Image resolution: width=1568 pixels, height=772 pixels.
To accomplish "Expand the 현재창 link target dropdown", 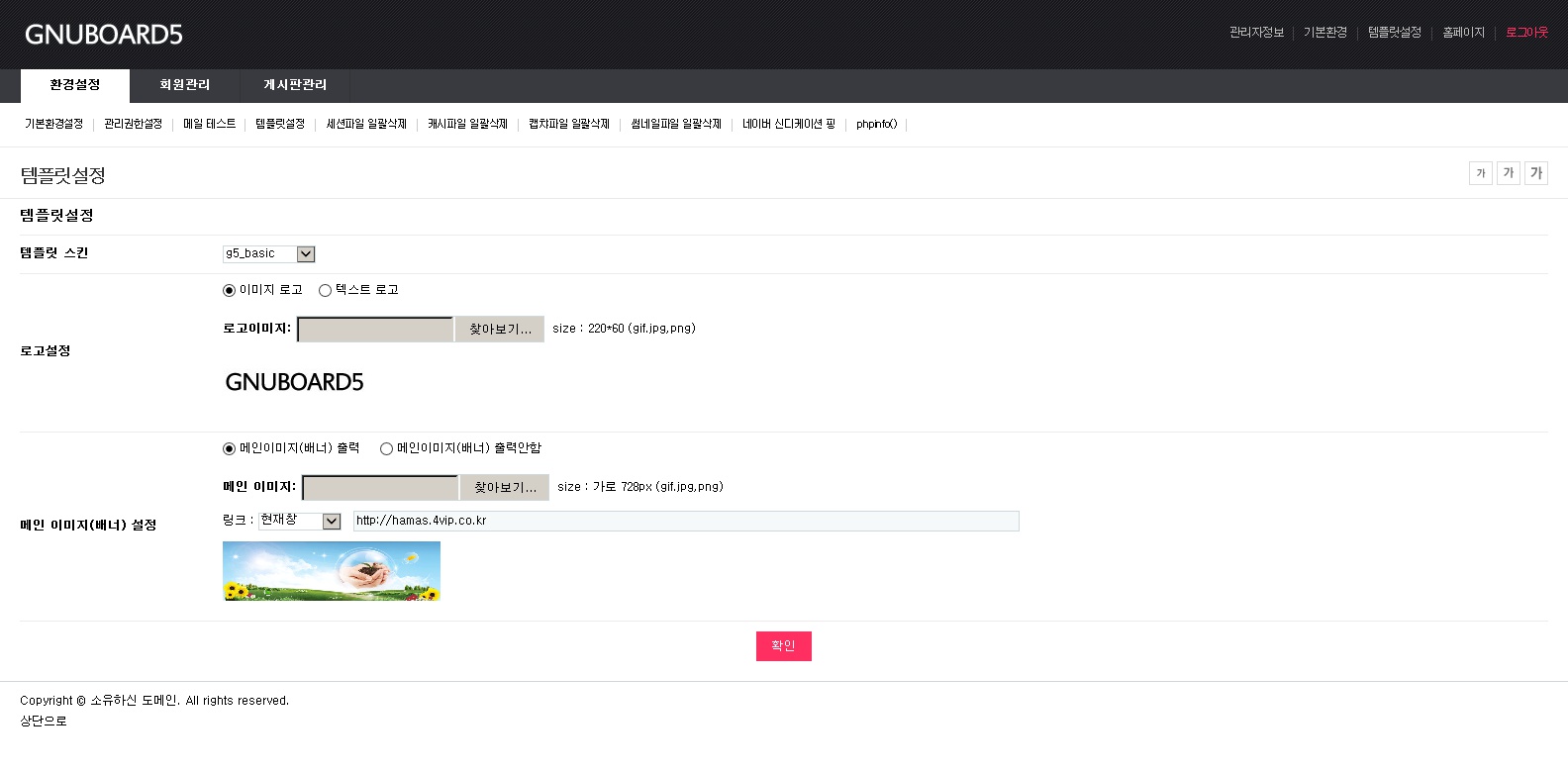I will [299, 522].
